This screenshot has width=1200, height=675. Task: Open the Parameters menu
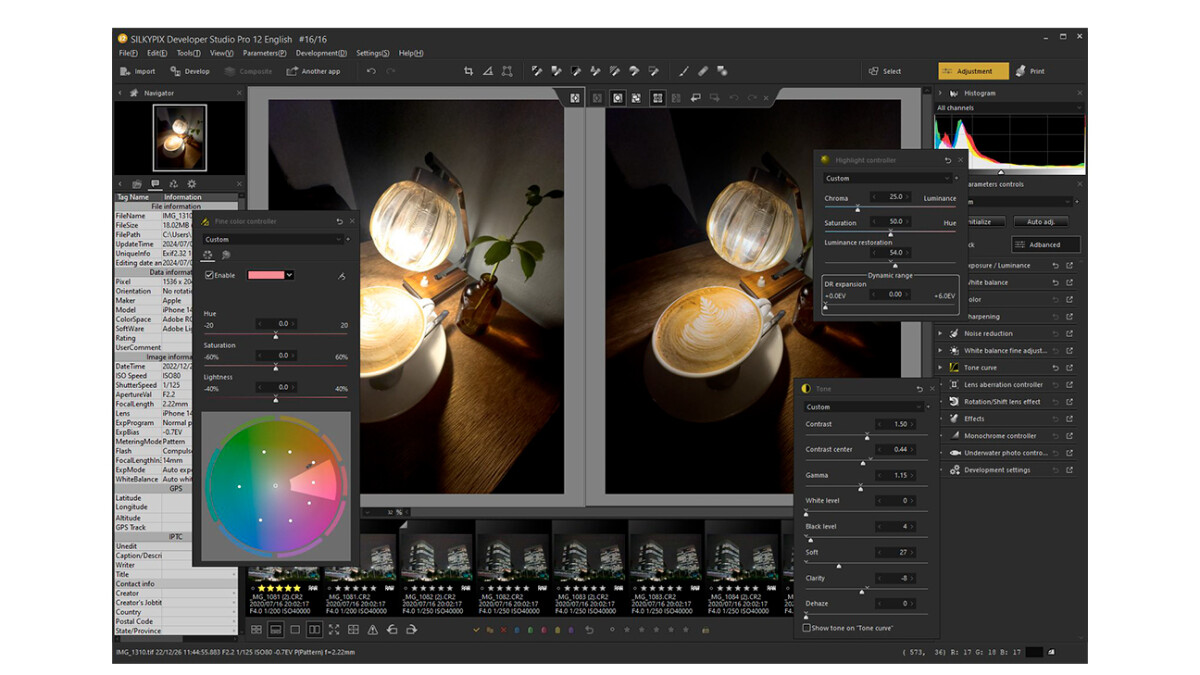tap(264, 53)
